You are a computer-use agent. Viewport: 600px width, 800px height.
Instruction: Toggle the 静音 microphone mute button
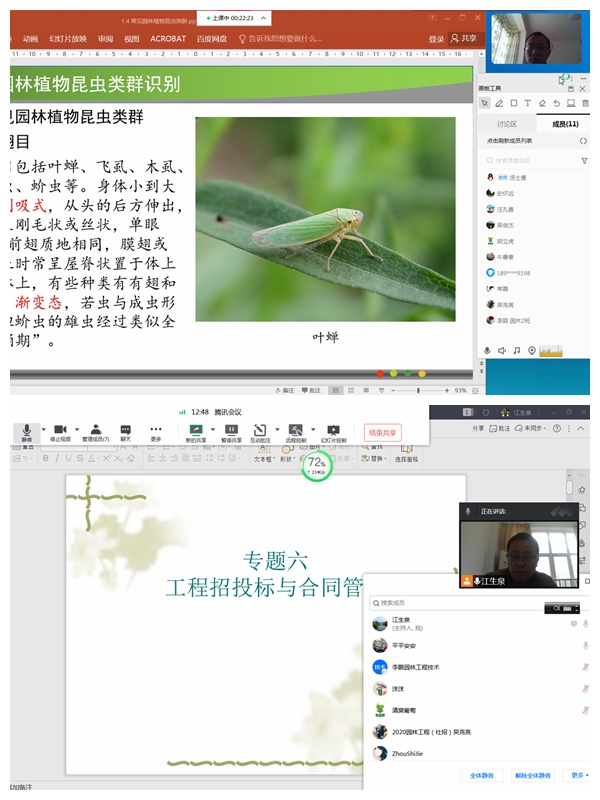(27, 431)
